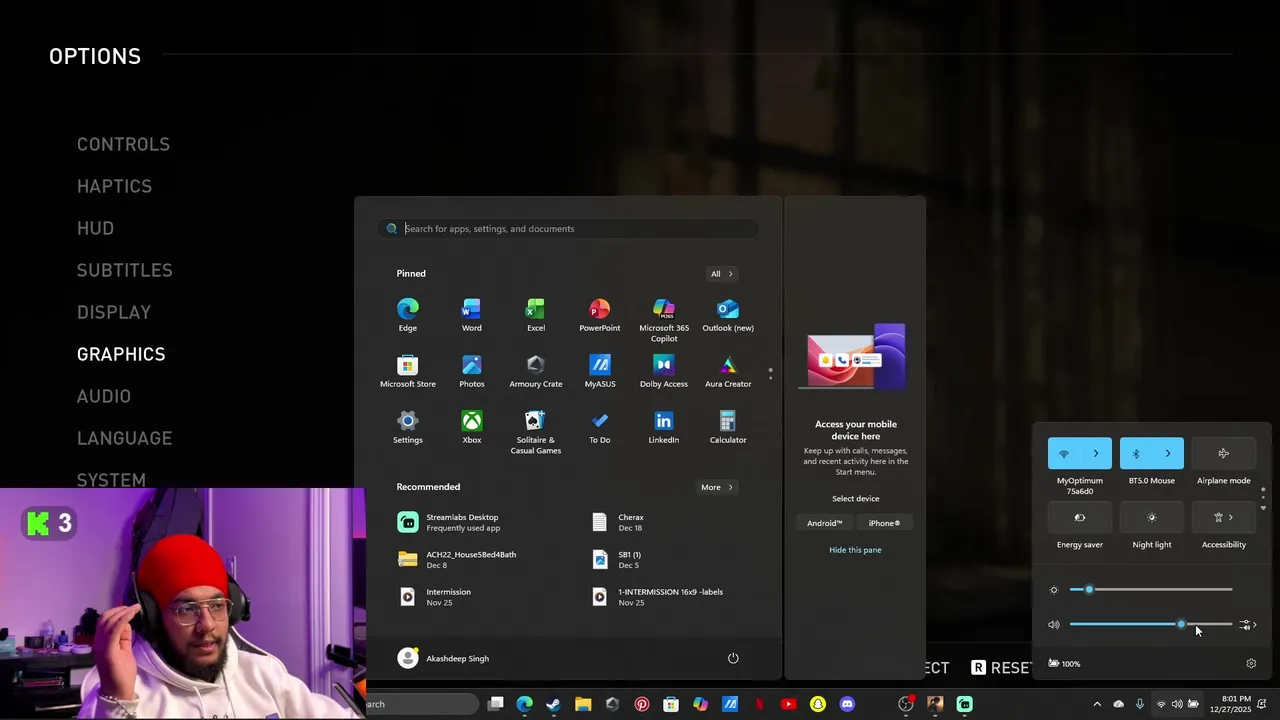Click the Pinterest icon on the taskbar
The height and width of the screenshot is (720, 1280).
[x=642, y=704]
